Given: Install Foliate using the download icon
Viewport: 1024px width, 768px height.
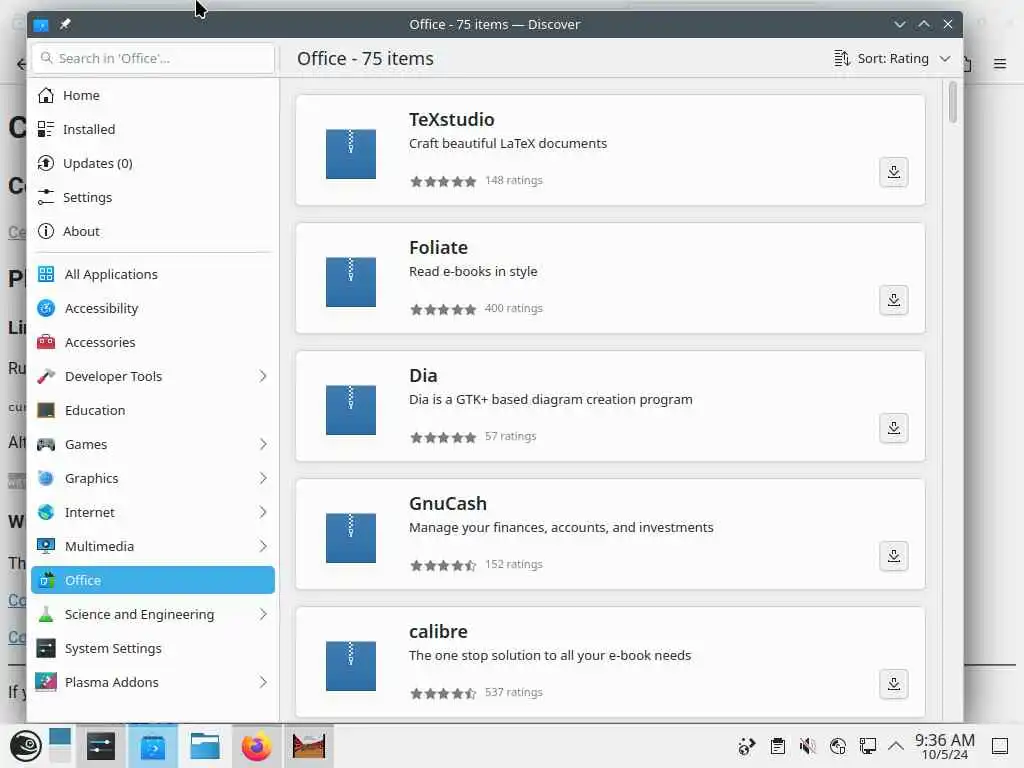Looking at the screenshot, I should [x=893, y=300].
